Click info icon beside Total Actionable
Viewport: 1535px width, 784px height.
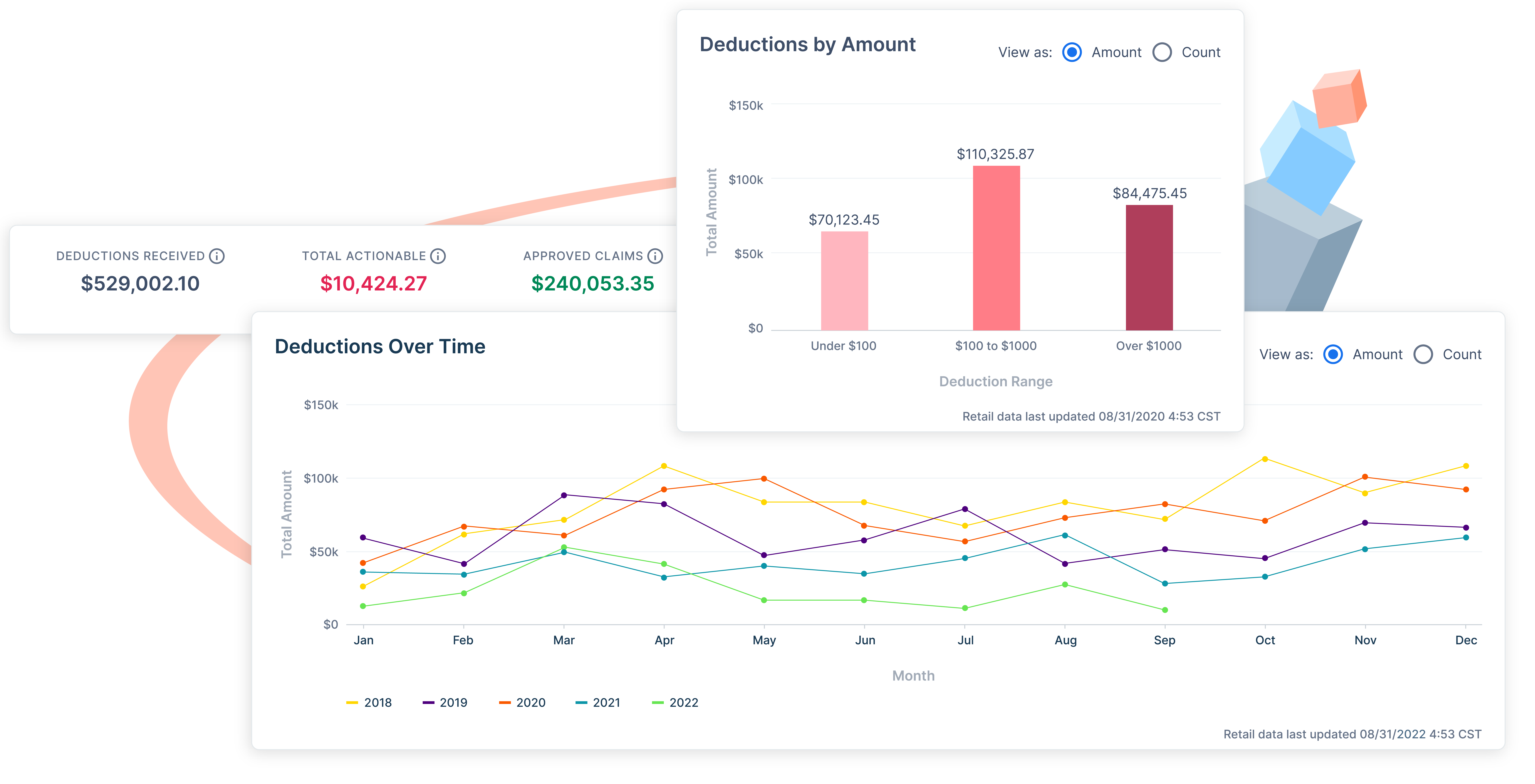pyautogui.click(x=438, y=256)
